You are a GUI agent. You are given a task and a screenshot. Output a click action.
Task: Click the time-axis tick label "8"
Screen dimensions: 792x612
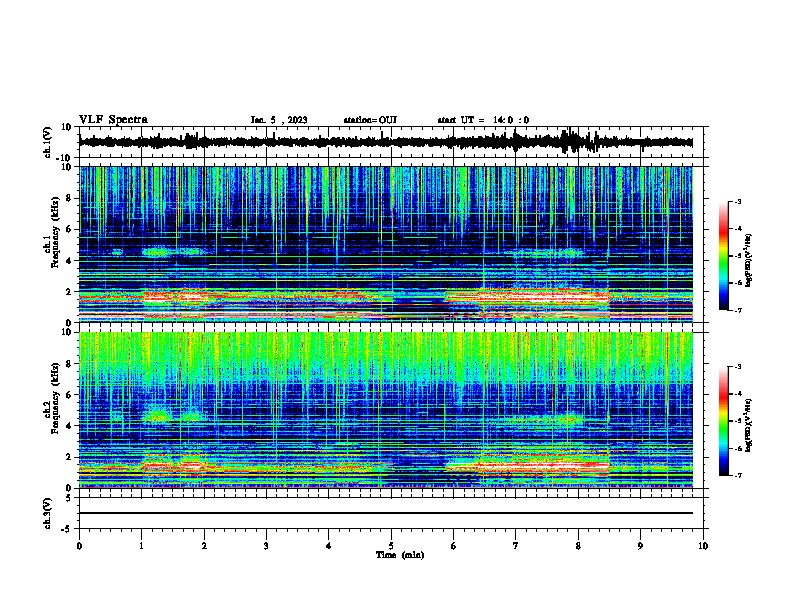(578, 546)
